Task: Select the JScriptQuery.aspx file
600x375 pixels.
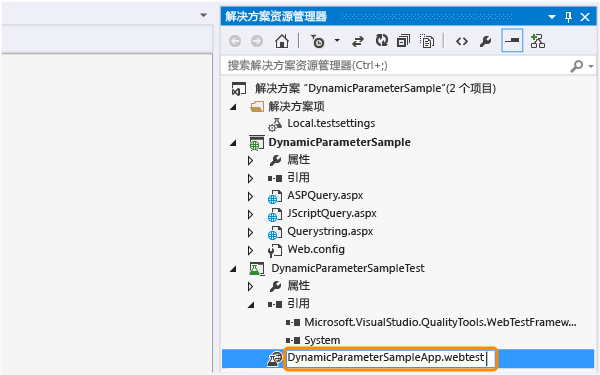Action: tap(332, 214)
